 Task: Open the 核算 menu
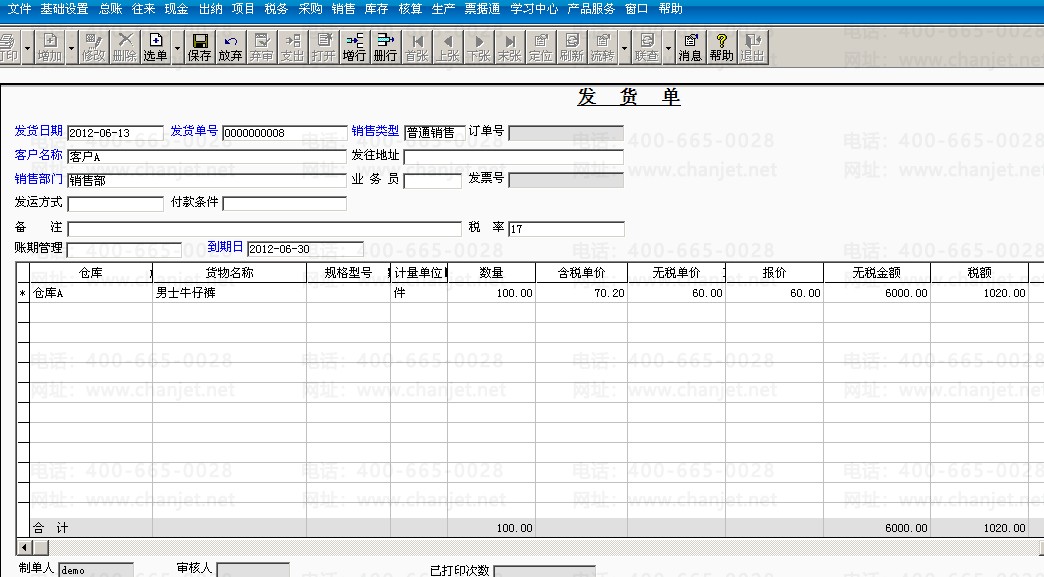[x=409, y=9]
